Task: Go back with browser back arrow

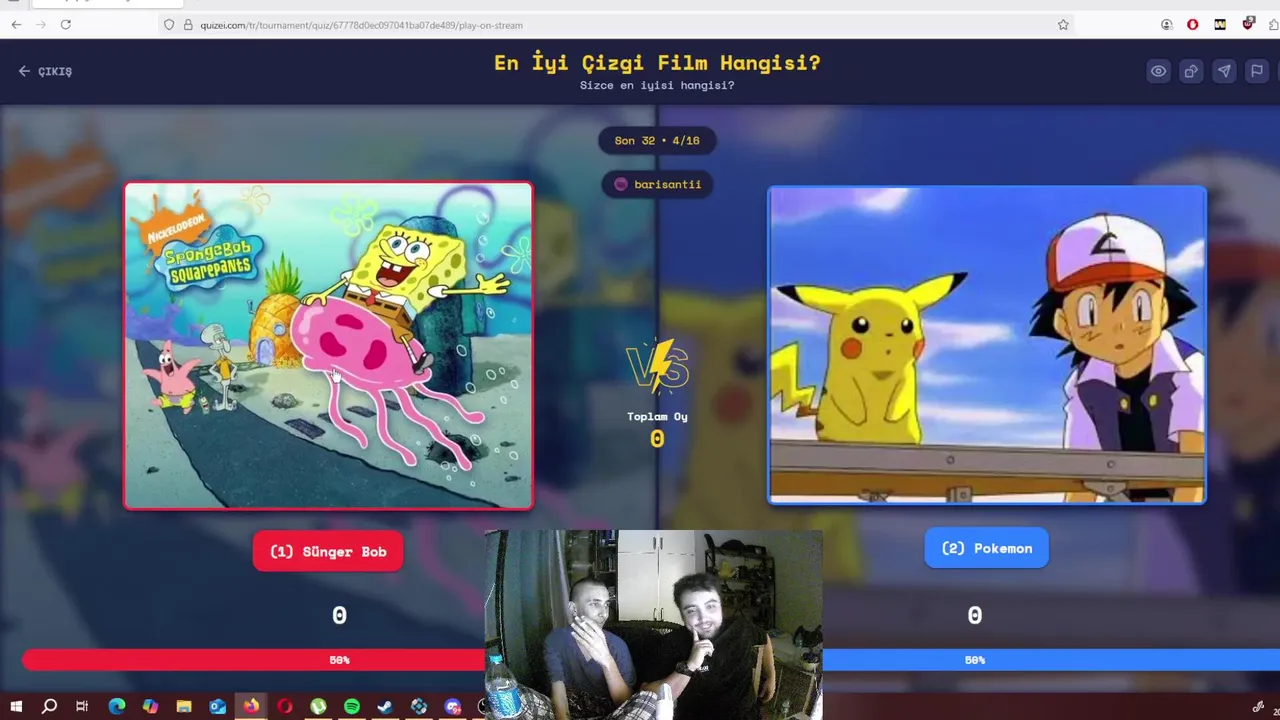Action: pos(16,24)
